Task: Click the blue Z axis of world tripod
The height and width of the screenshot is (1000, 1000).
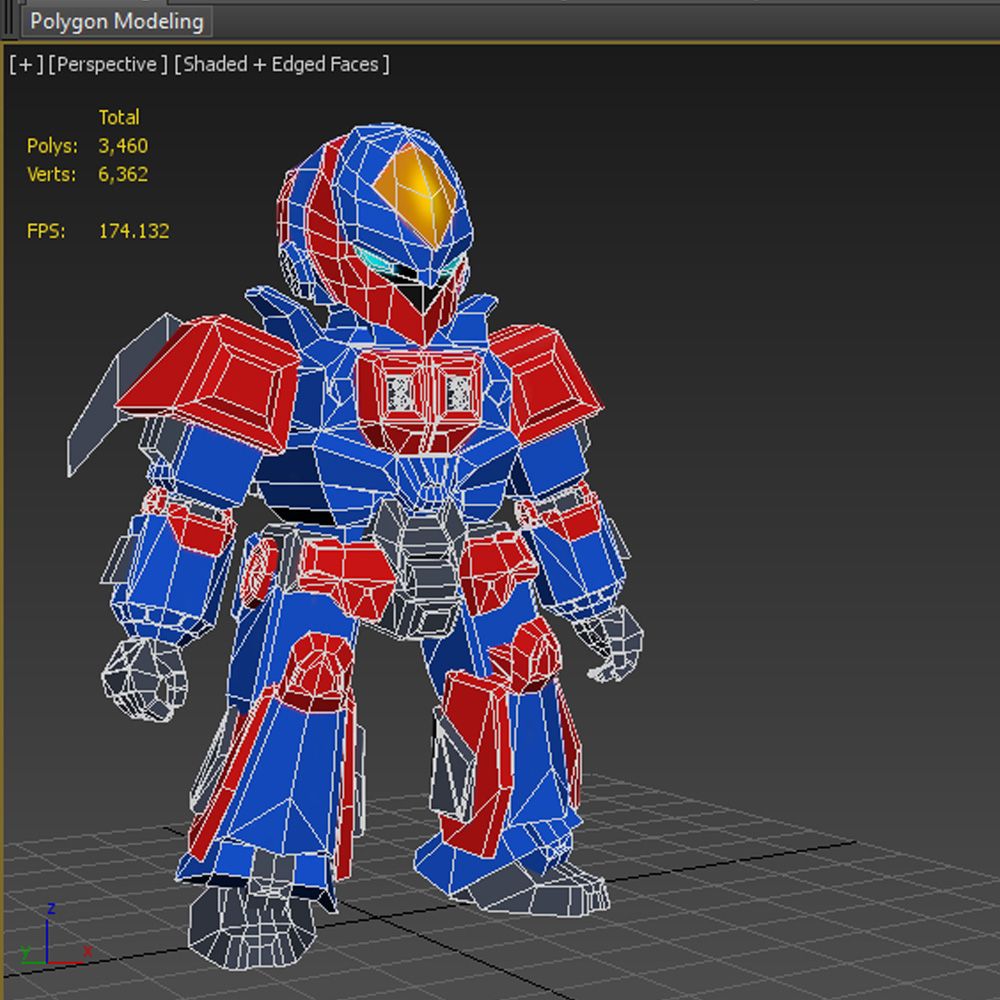Action: [47, 940]
